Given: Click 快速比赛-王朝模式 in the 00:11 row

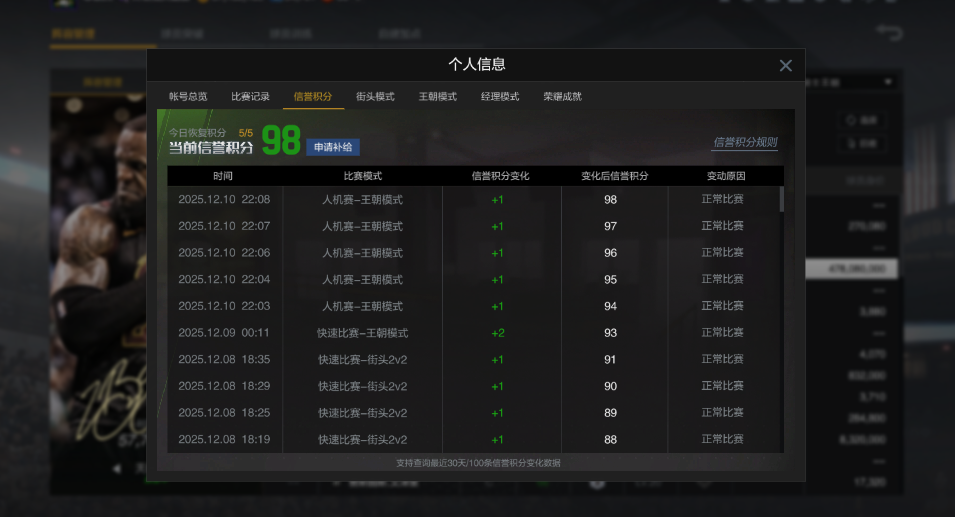Looking at the screenshot, I should 362,333.
